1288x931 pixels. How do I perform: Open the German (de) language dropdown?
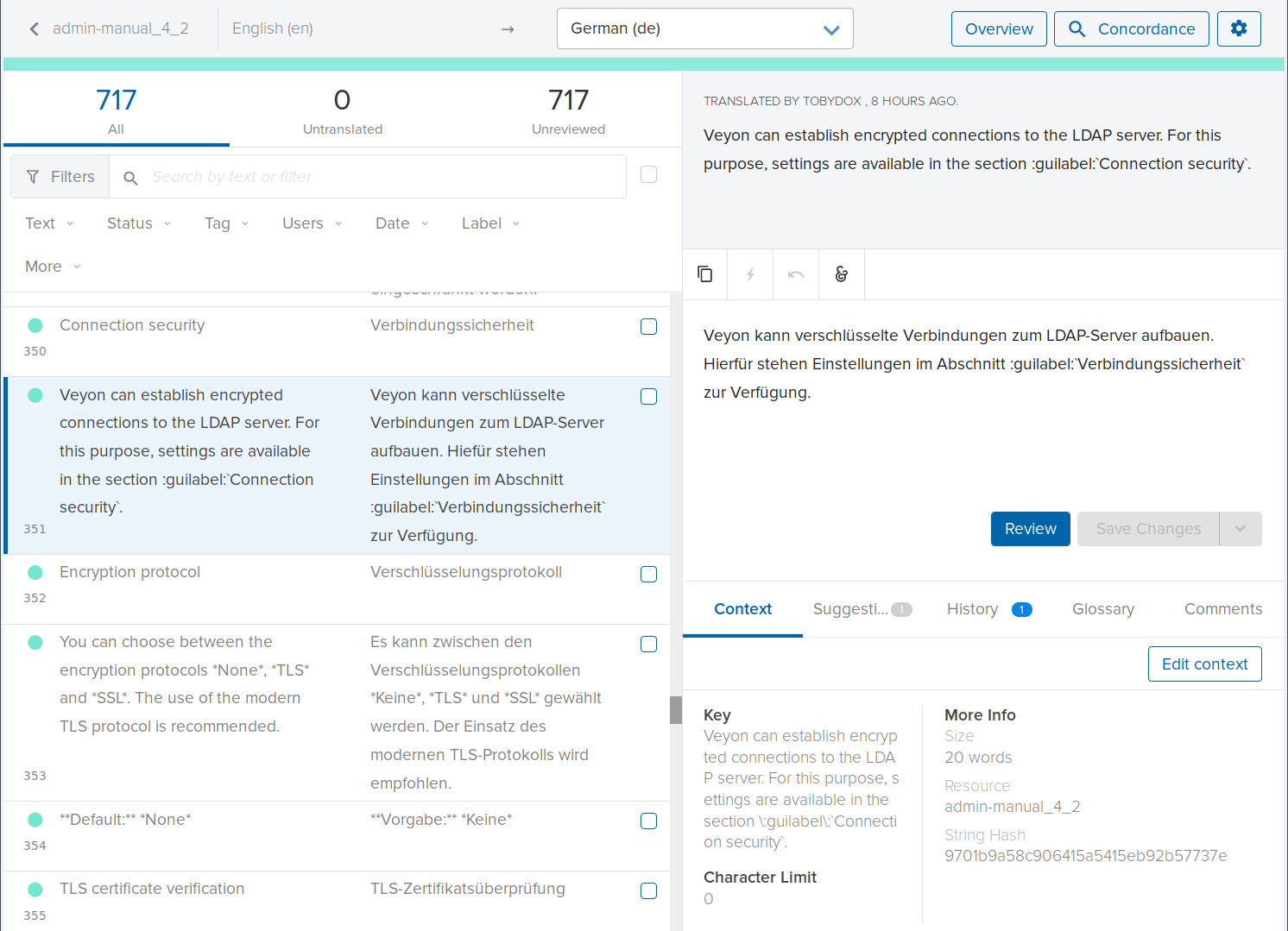705,28
